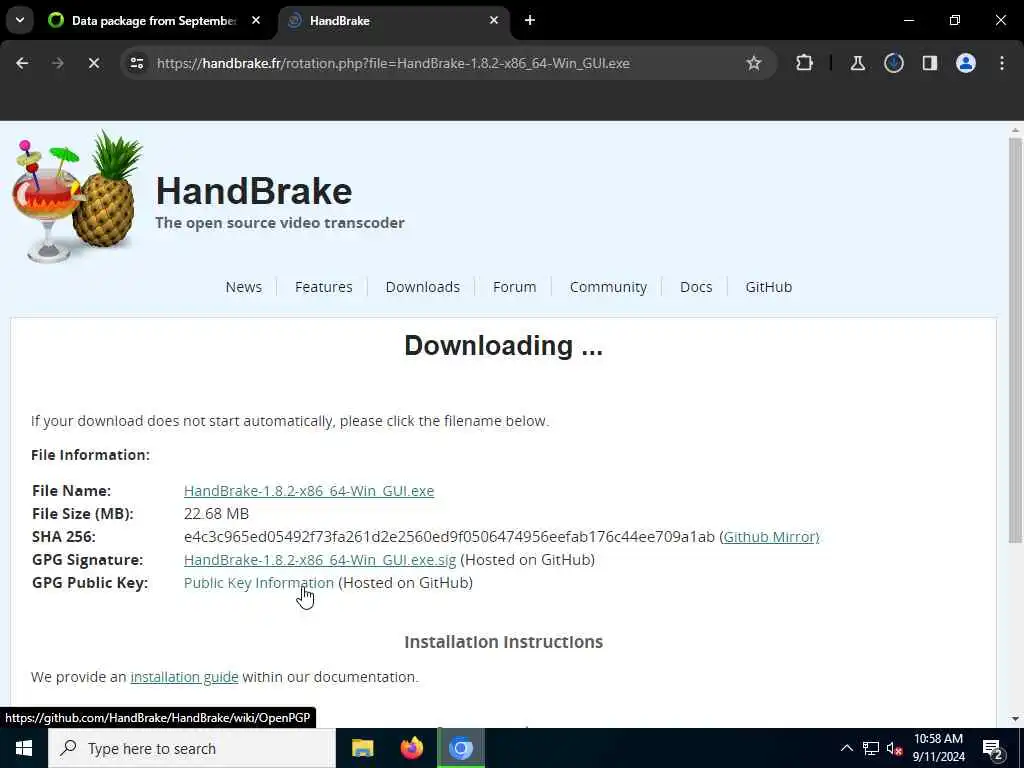Open Firefox from the taskbar
Image resolution: width=1024 pixels, height=768 pixels.
(411, 748)
